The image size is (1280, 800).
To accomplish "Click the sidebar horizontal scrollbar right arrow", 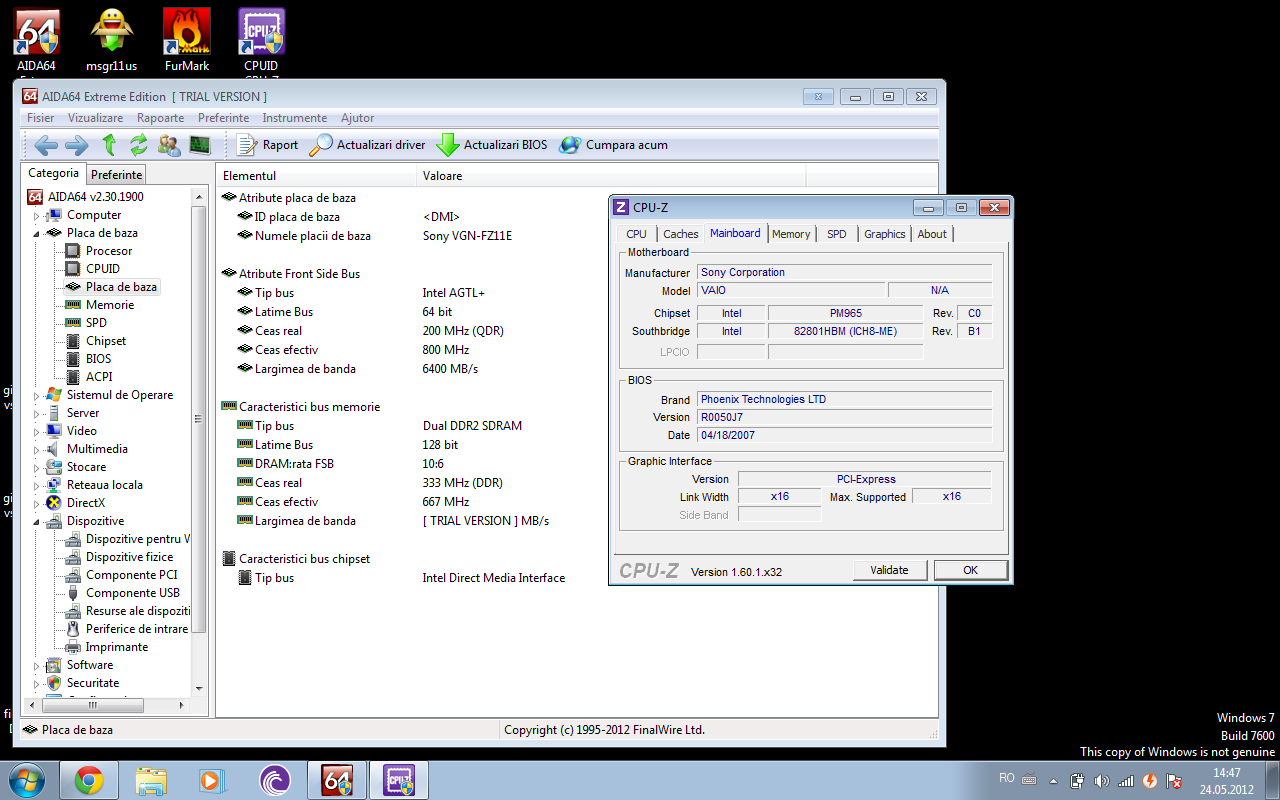I will click(x=181, y=705).
